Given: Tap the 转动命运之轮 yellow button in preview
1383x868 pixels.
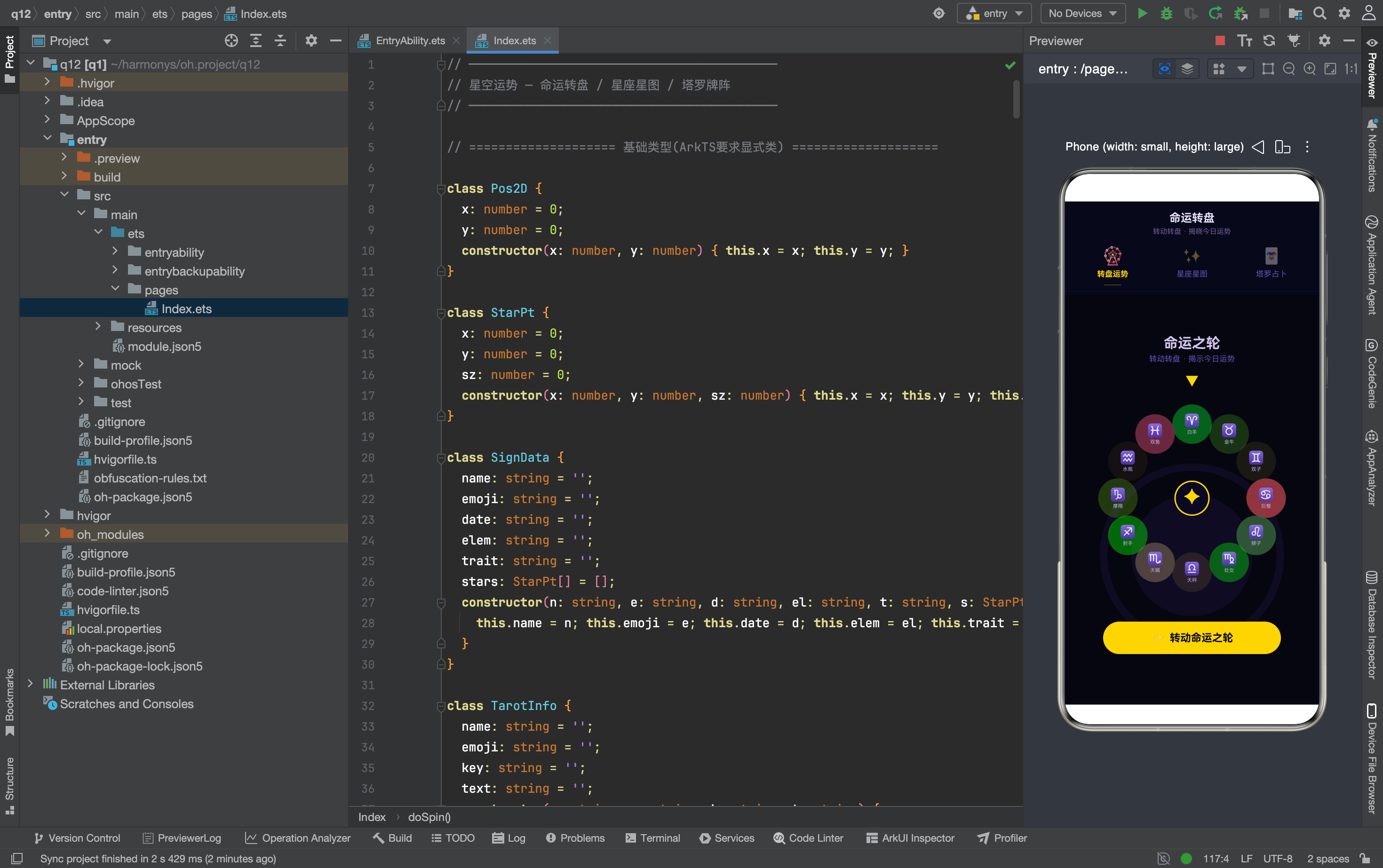Looking at the screenshot, I should (x=1192, y=637).
